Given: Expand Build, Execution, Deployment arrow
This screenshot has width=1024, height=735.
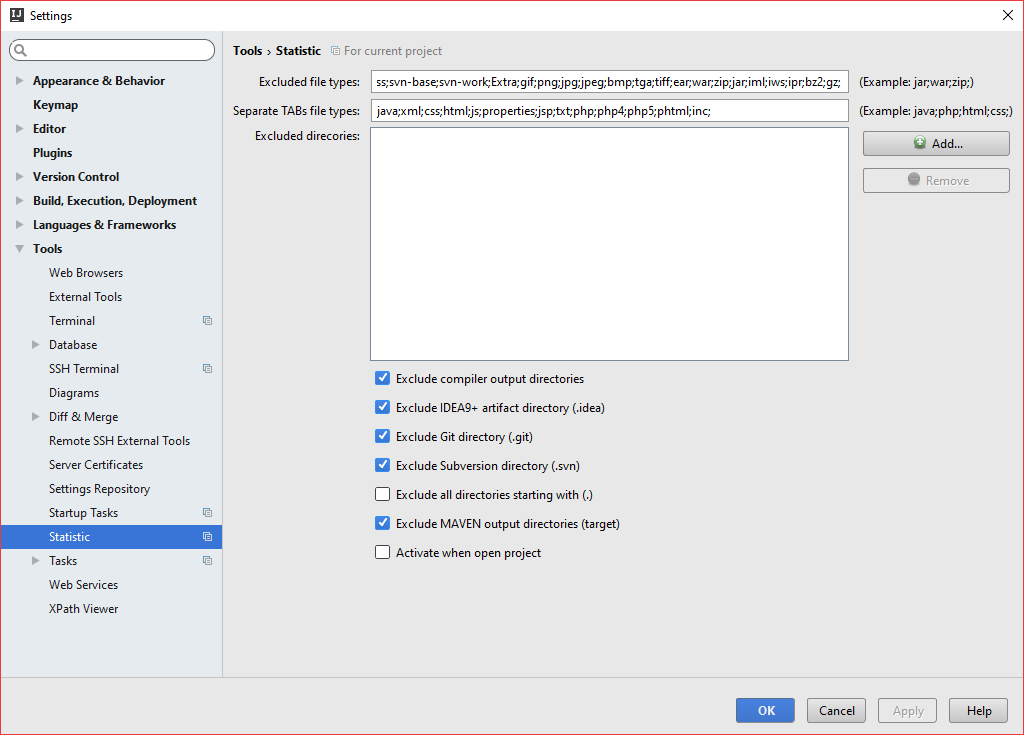Looking at the screenshot, I should pyautogui.click(x=20, y=201).
